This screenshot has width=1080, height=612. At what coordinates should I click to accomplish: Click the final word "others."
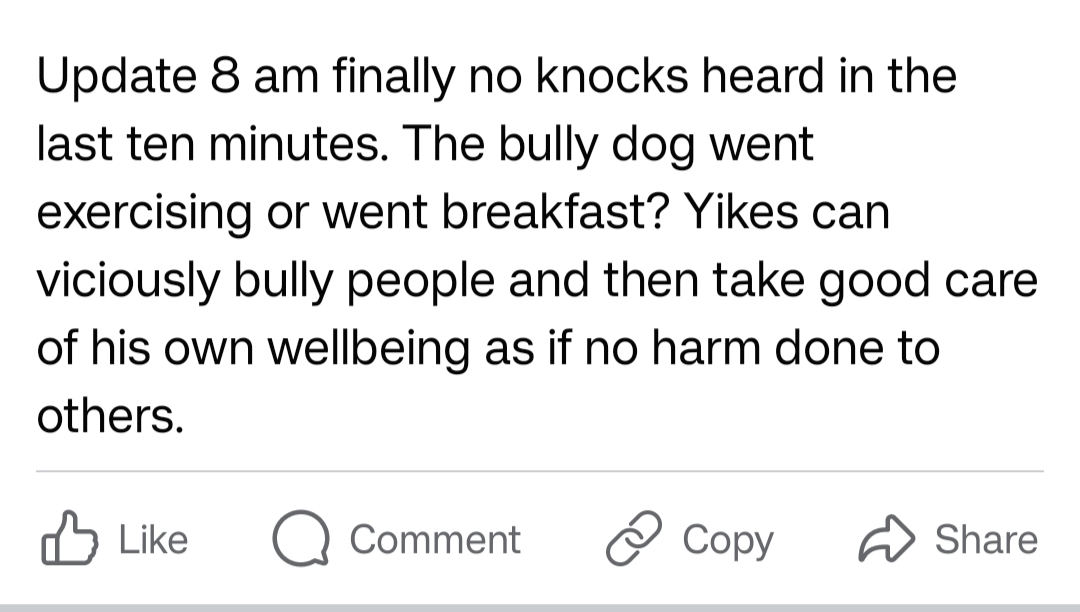click(110, 417)
